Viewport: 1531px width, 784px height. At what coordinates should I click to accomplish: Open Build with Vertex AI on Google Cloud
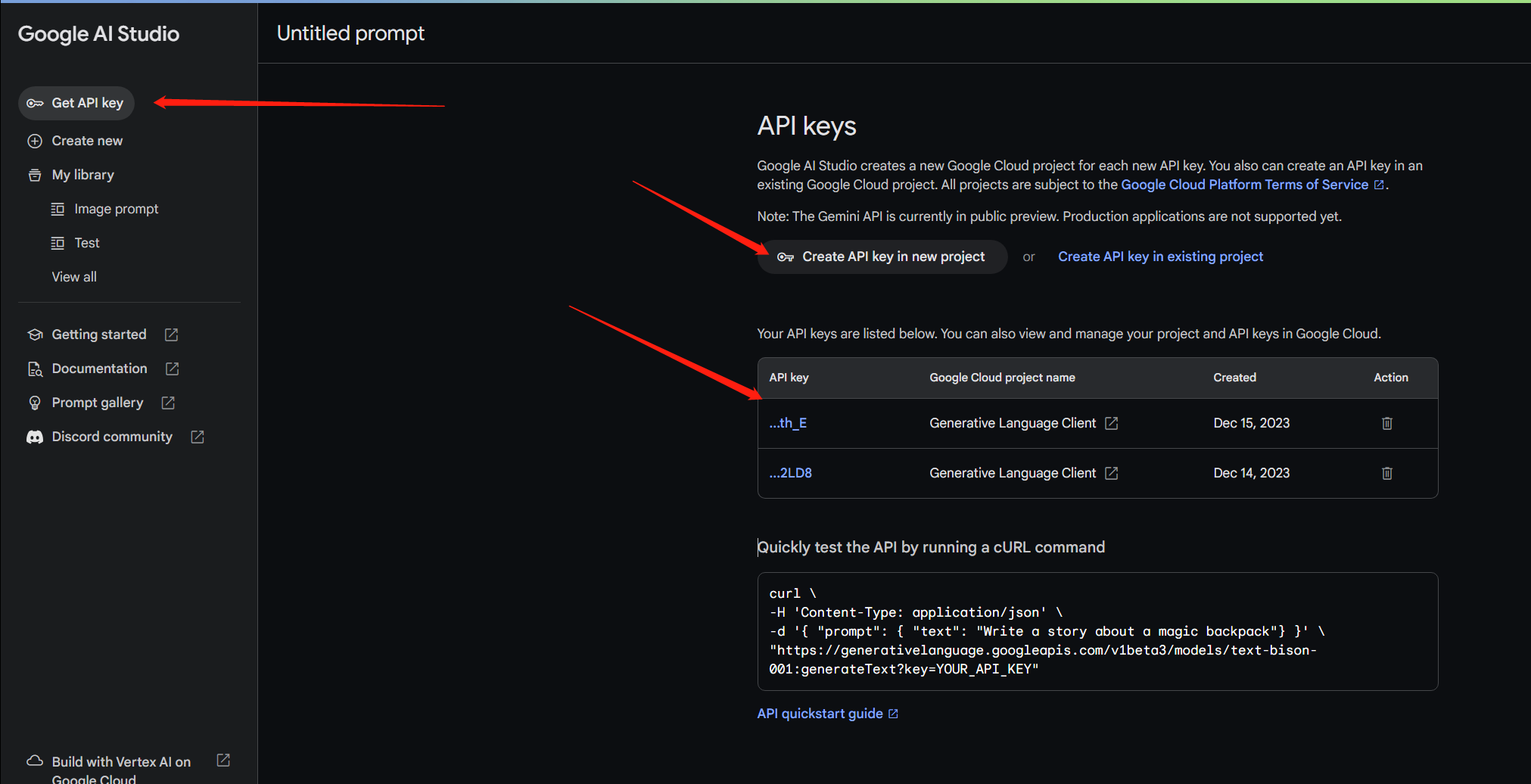pyautogui.click(x=121, y=770)
